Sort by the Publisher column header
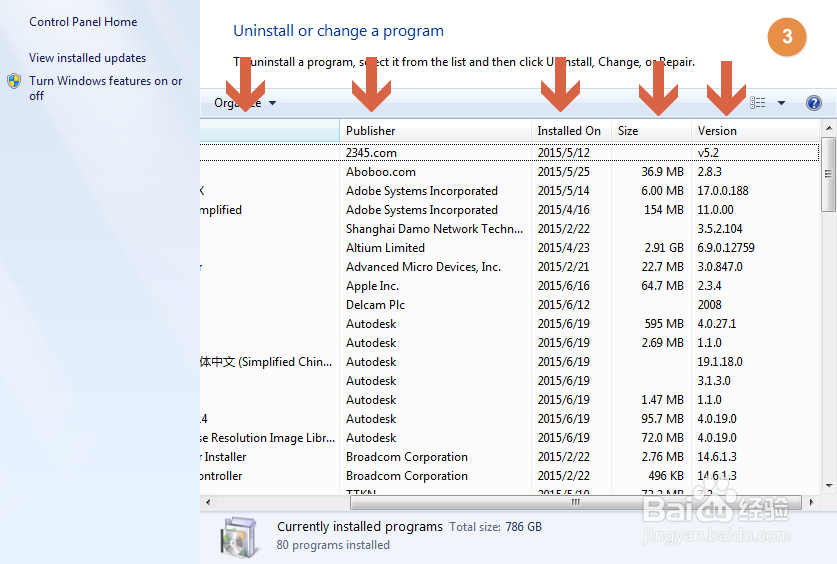 [435, 131]
